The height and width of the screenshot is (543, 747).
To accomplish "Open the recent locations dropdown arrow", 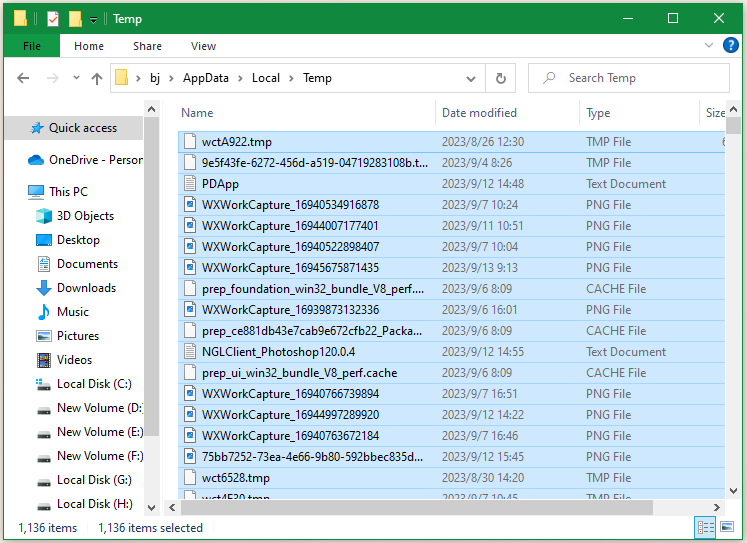I will tap(76, 77).
